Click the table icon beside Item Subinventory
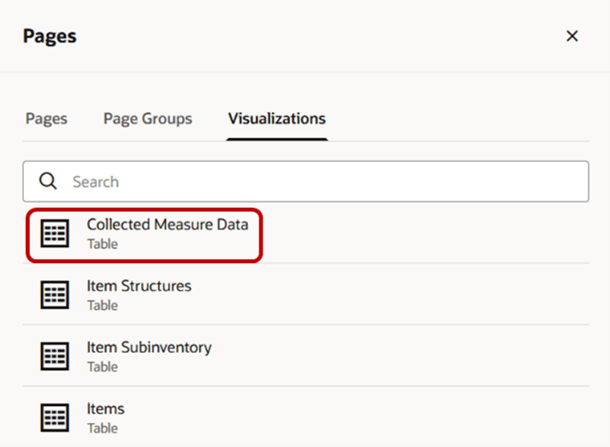610x447 pixels. (54, 357)
